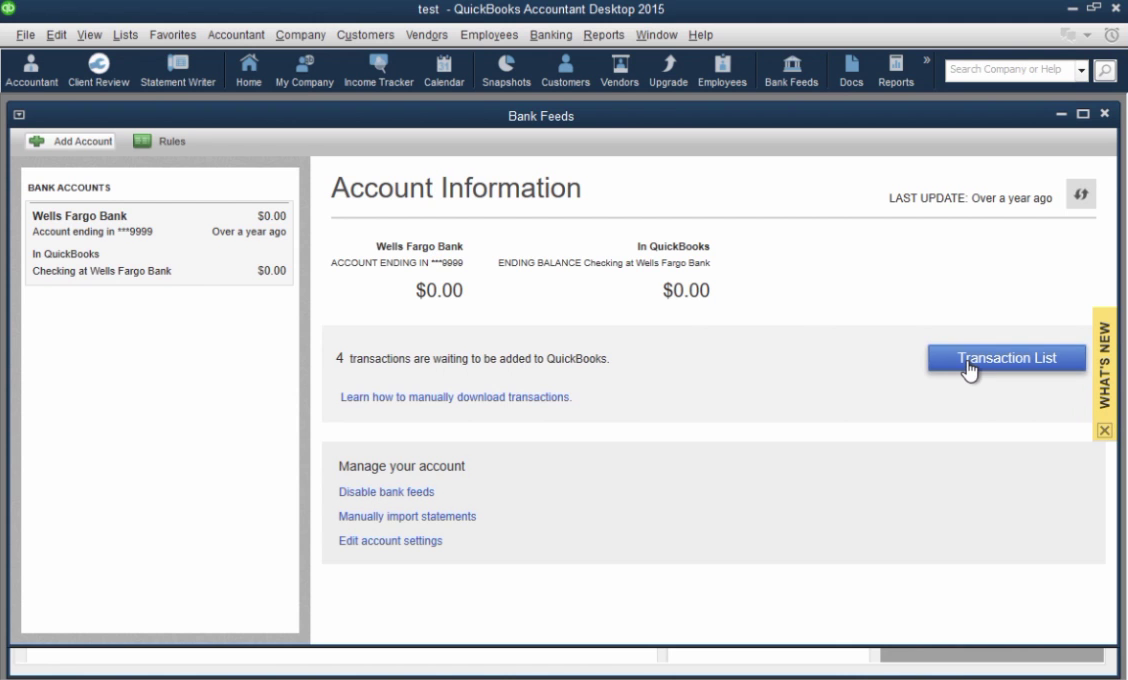Open the Docs center icon

[851, 71]
